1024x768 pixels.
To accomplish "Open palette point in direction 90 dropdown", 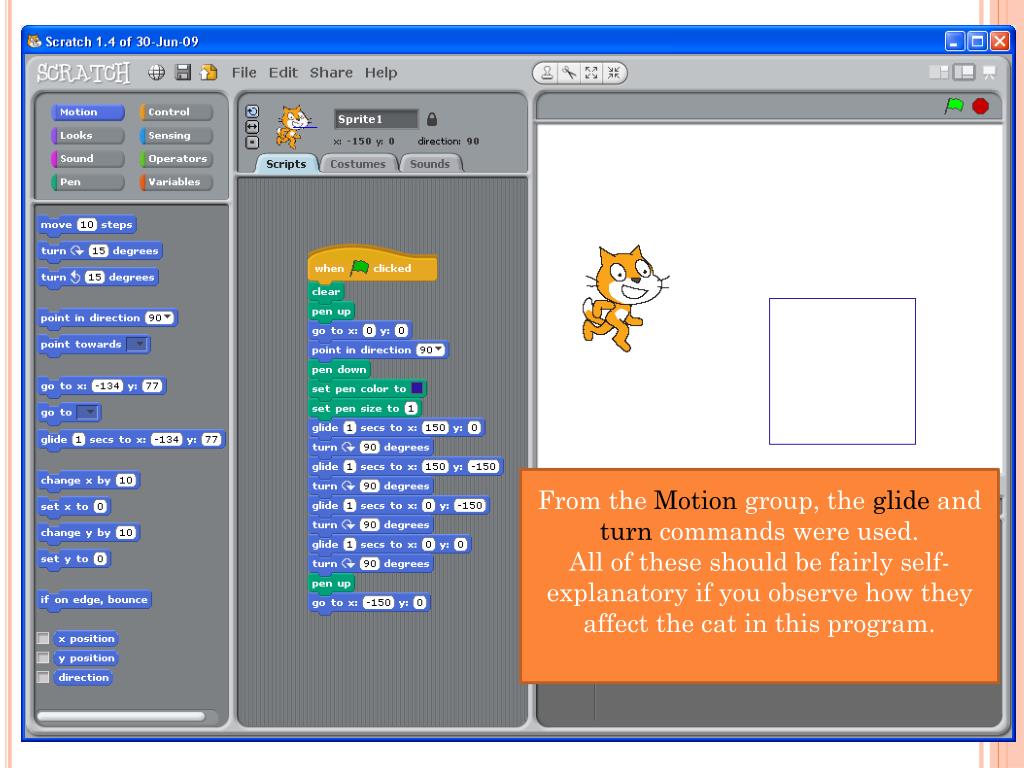I will [x=169, y=317].
